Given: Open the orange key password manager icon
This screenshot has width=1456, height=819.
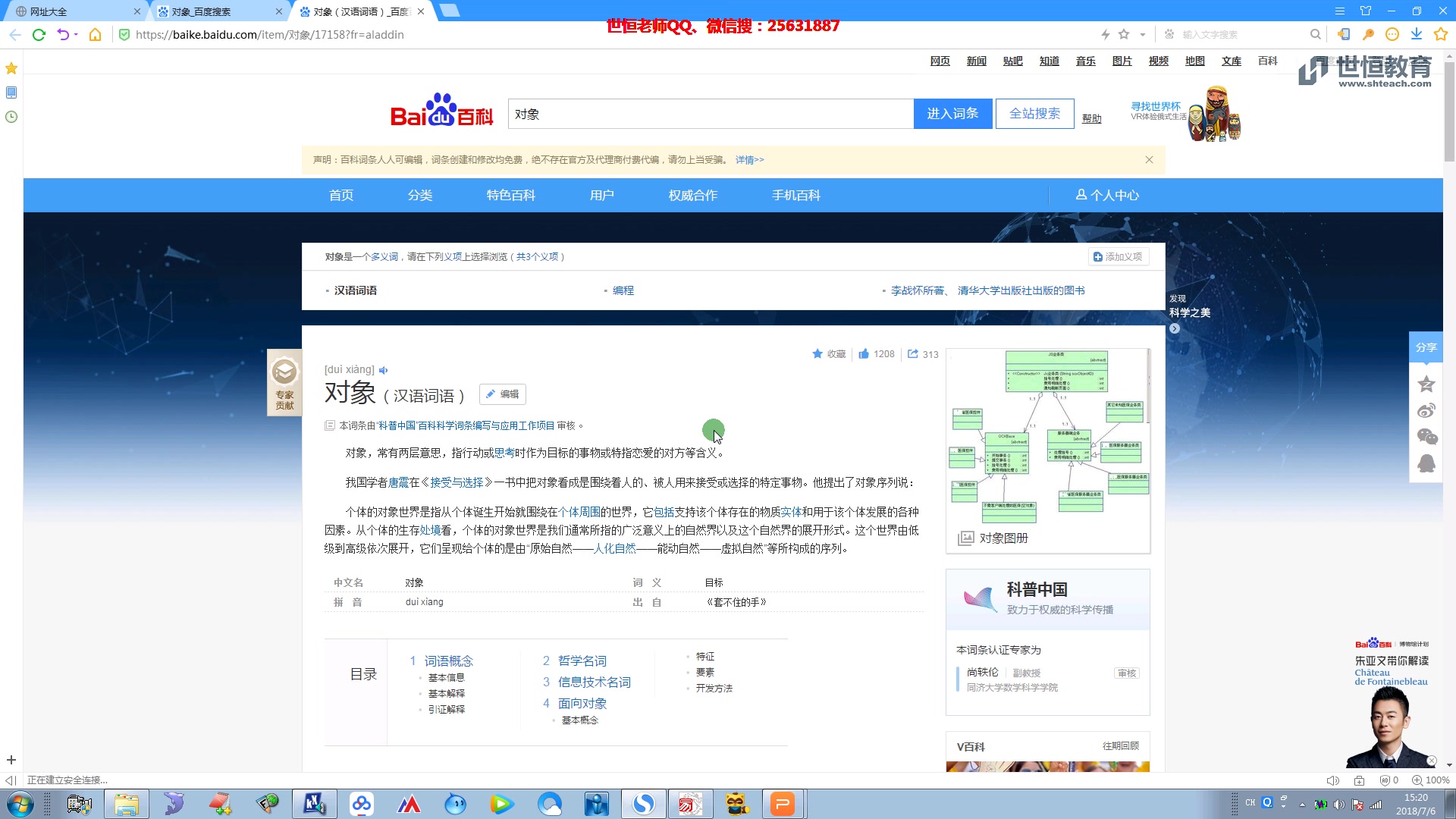Looking at the screenshot, I should (1368, 34).
